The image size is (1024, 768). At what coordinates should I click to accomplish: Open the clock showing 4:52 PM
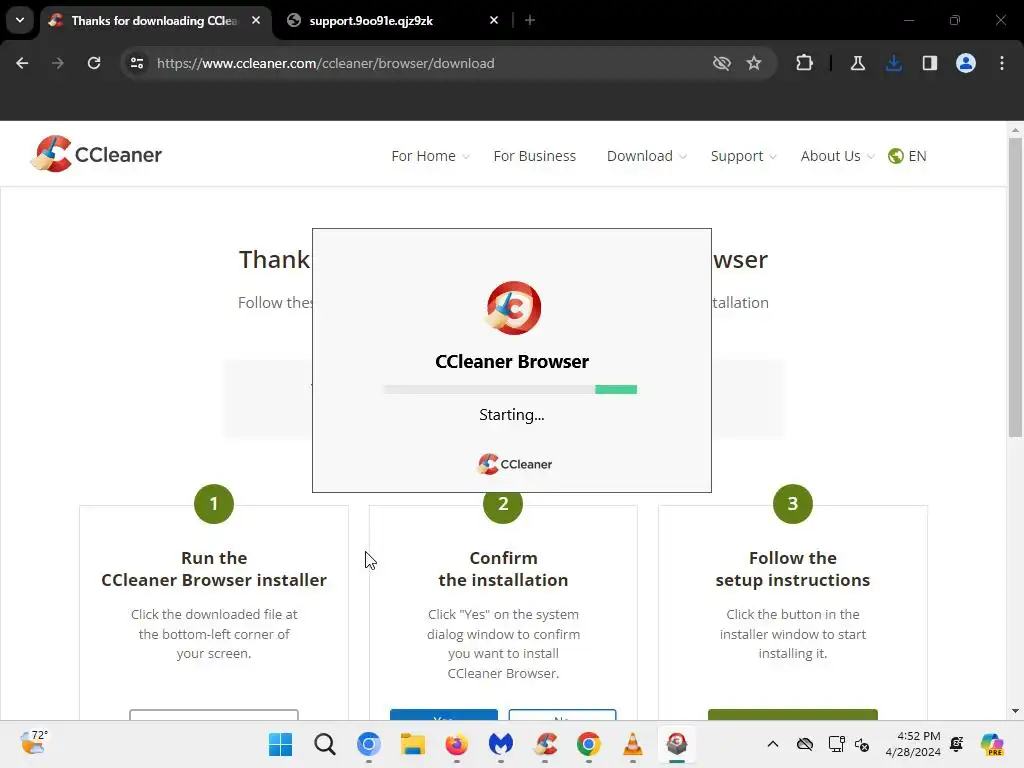(913, 744)
